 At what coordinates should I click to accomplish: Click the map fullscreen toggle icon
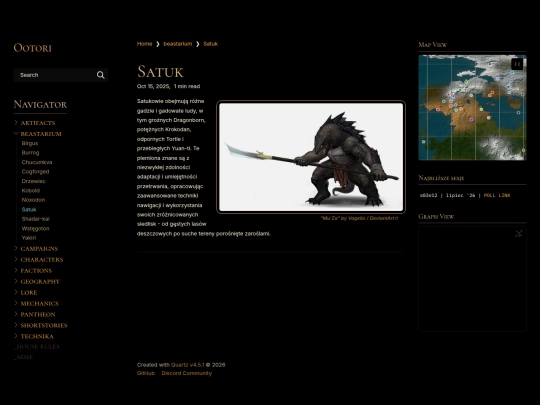click(x=517, y=64)
